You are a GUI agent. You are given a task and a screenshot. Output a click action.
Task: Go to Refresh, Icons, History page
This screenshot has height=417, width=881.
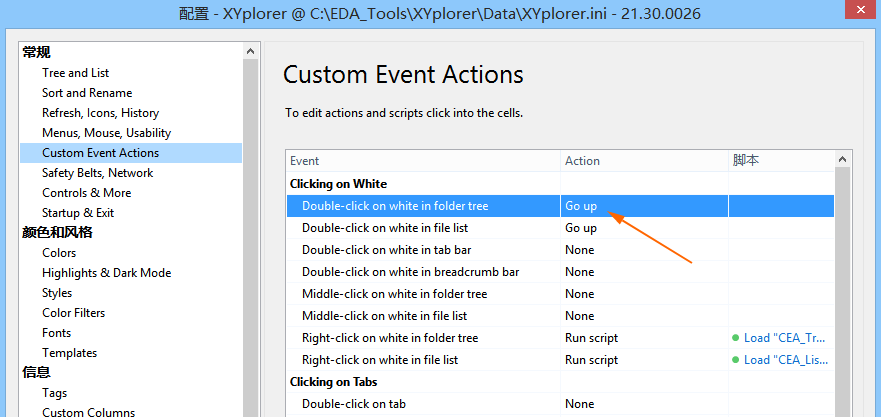click(x=100, y=113)
